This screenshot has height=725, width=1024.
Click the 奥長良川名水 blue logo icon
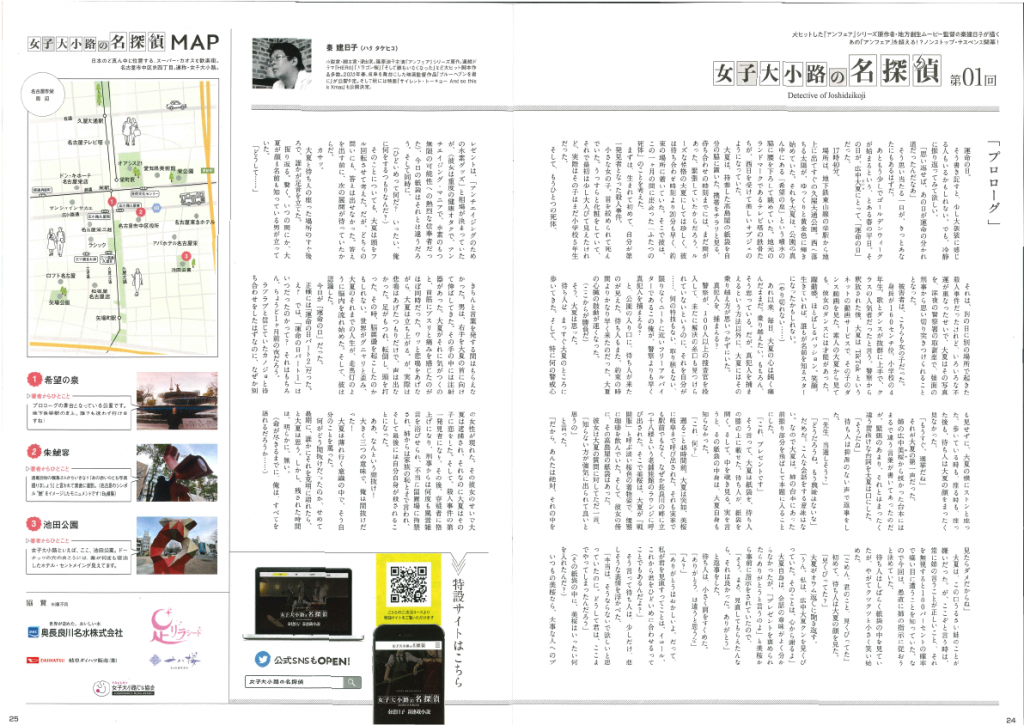[x=33, y=632]
